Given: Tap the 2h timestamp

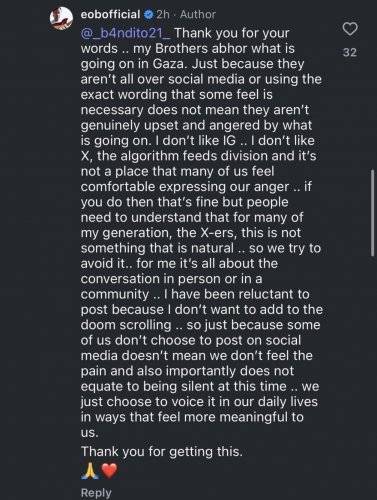Looking at the screenshot, I should click(x=163, y=14).
